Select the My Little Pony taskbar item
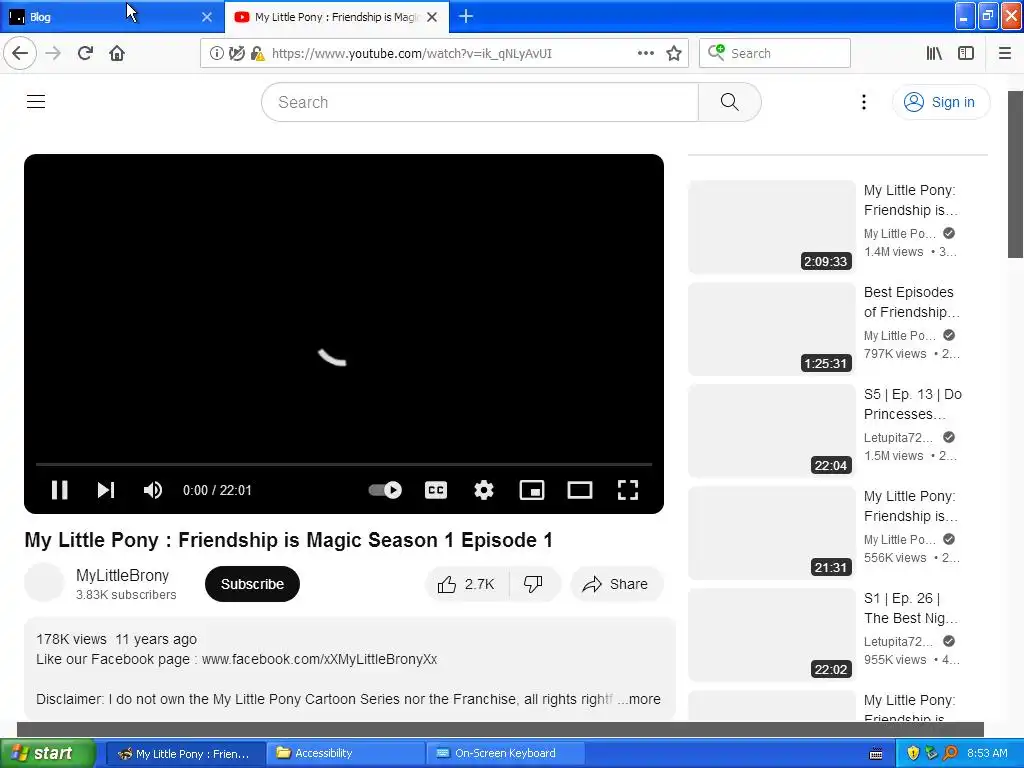1024x768 pixels. tap(186, 754)
